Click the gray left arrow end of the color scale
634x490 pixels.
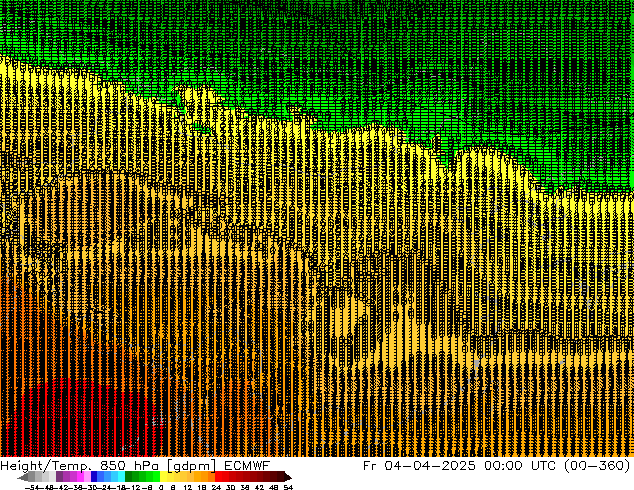tap(23, 477)
